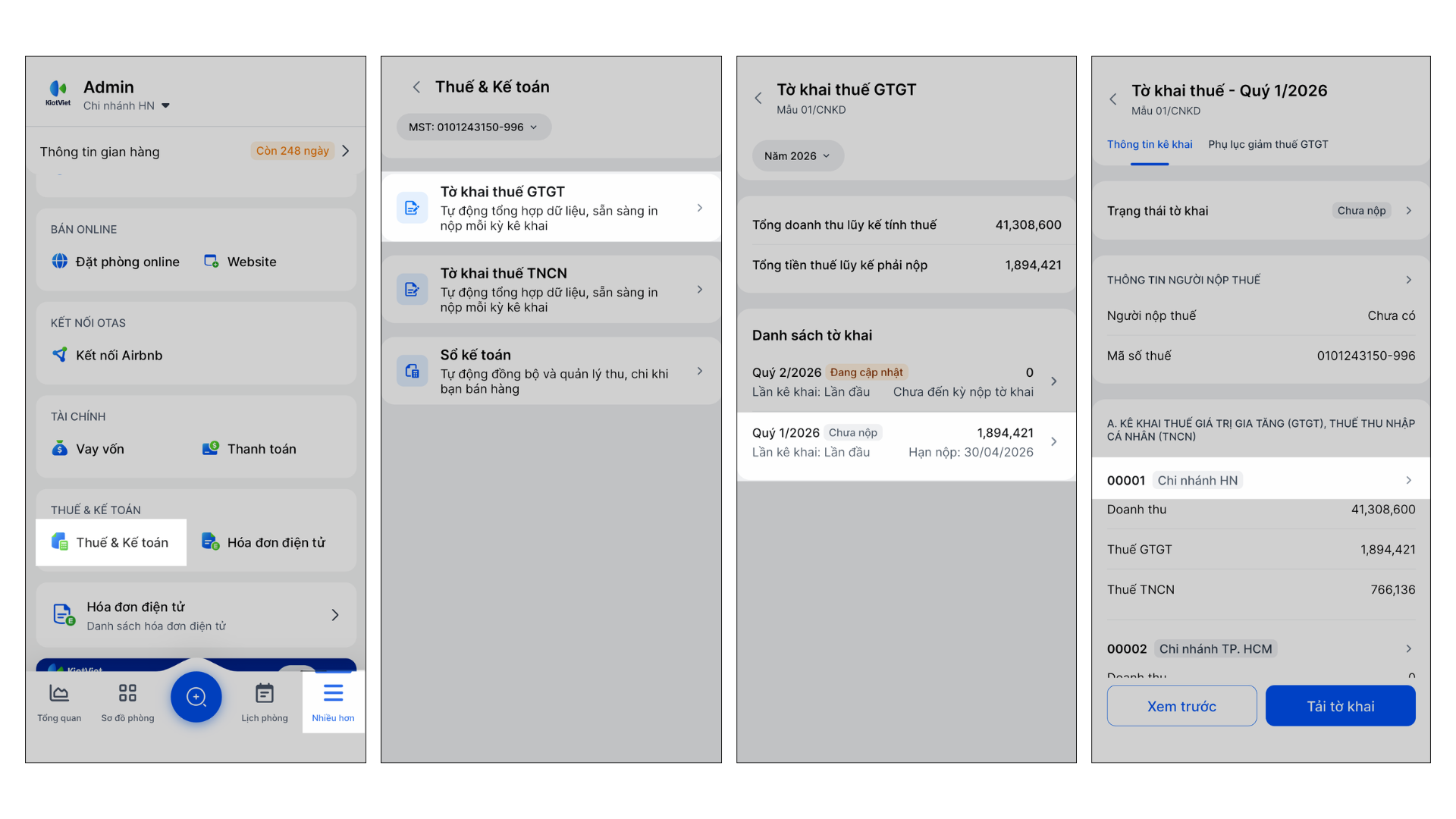This screenshot has width=1456, height=819.
Task: Open Hóa đơn điện tử shortcut icon
Action: pos(210,541)
